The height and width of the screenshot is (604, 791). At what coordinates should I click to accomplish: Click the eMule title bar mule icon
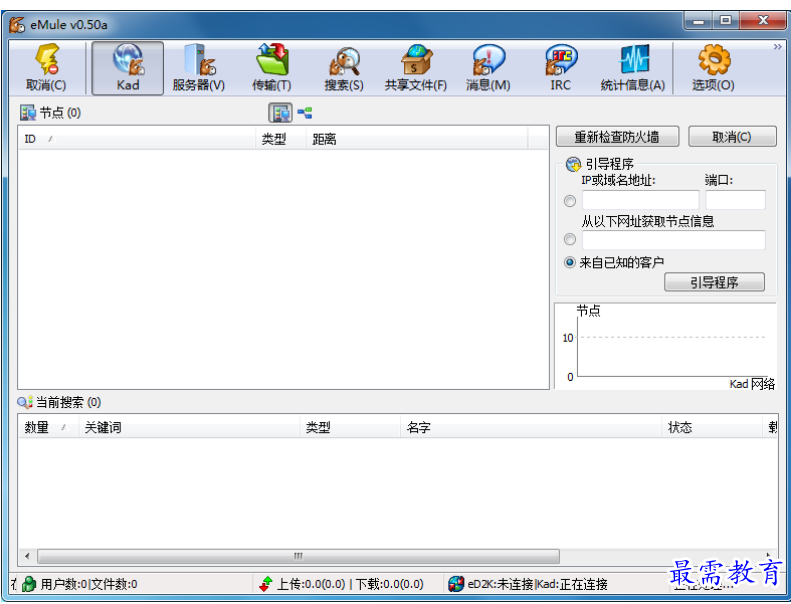click(17, 24)
